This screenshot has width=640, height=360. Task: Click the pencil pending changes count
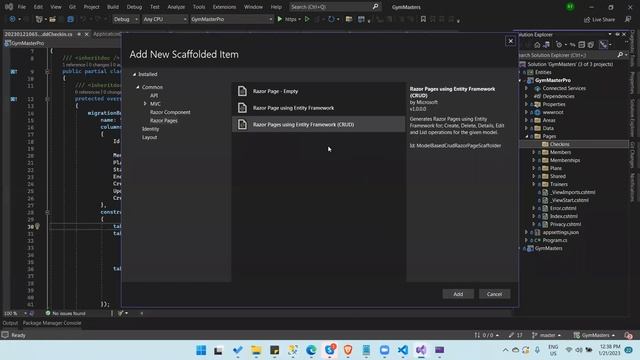[x=516, y=335]
